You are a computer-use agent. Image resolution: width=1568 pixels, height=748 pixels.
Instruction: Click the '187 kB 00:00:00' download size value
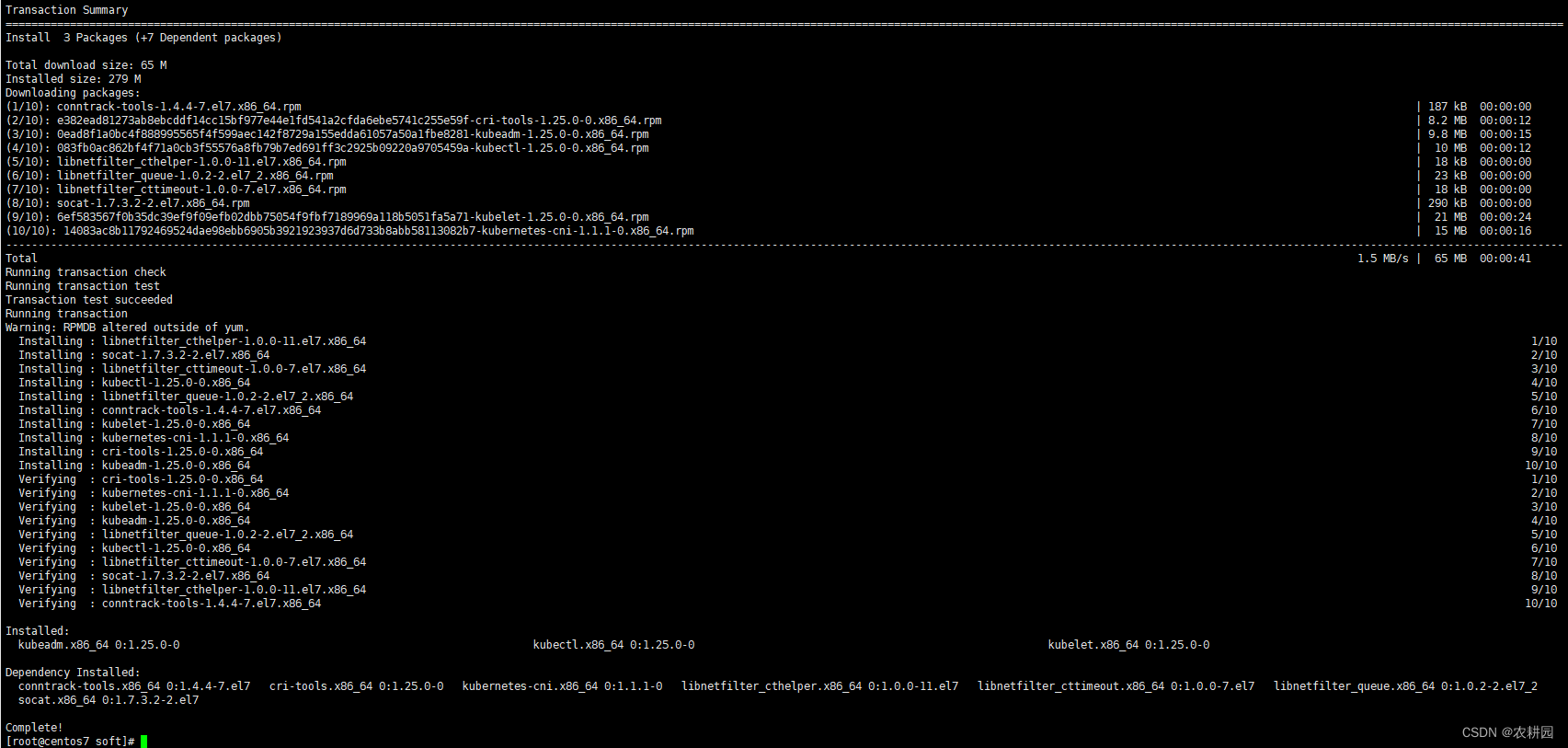click(1480, 107)
